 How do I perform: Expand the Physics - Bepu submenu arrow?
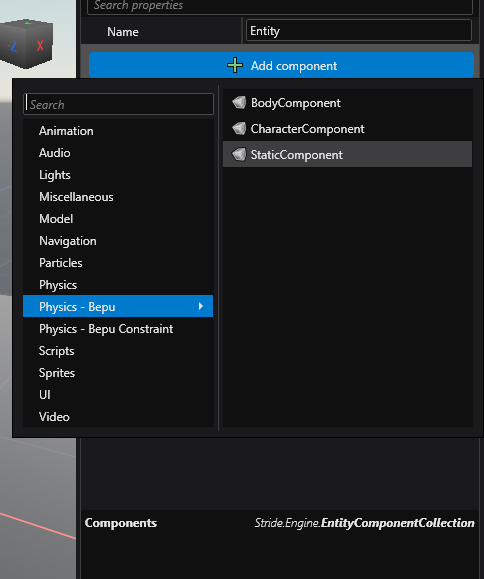click(200, 306)
